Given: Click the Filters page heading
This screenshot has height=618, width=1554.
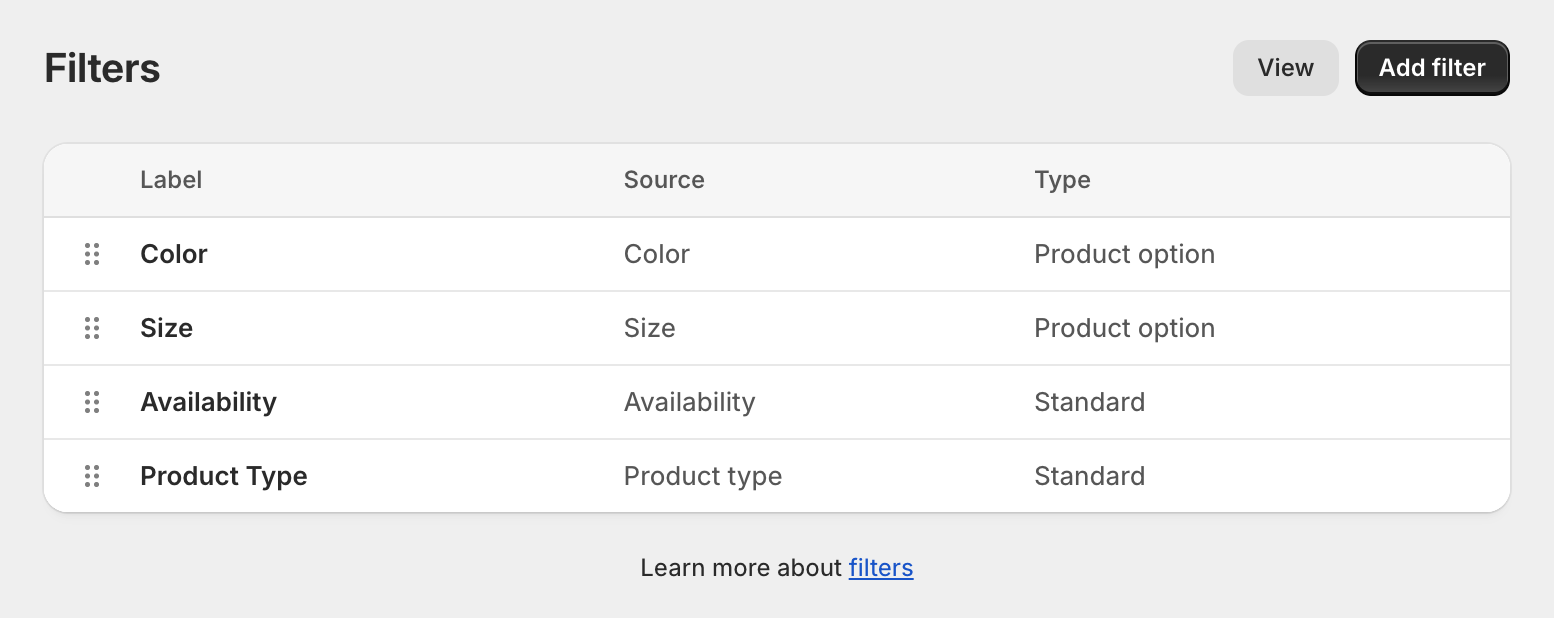Looking at the screenshot, I should (x=103, y=69).
